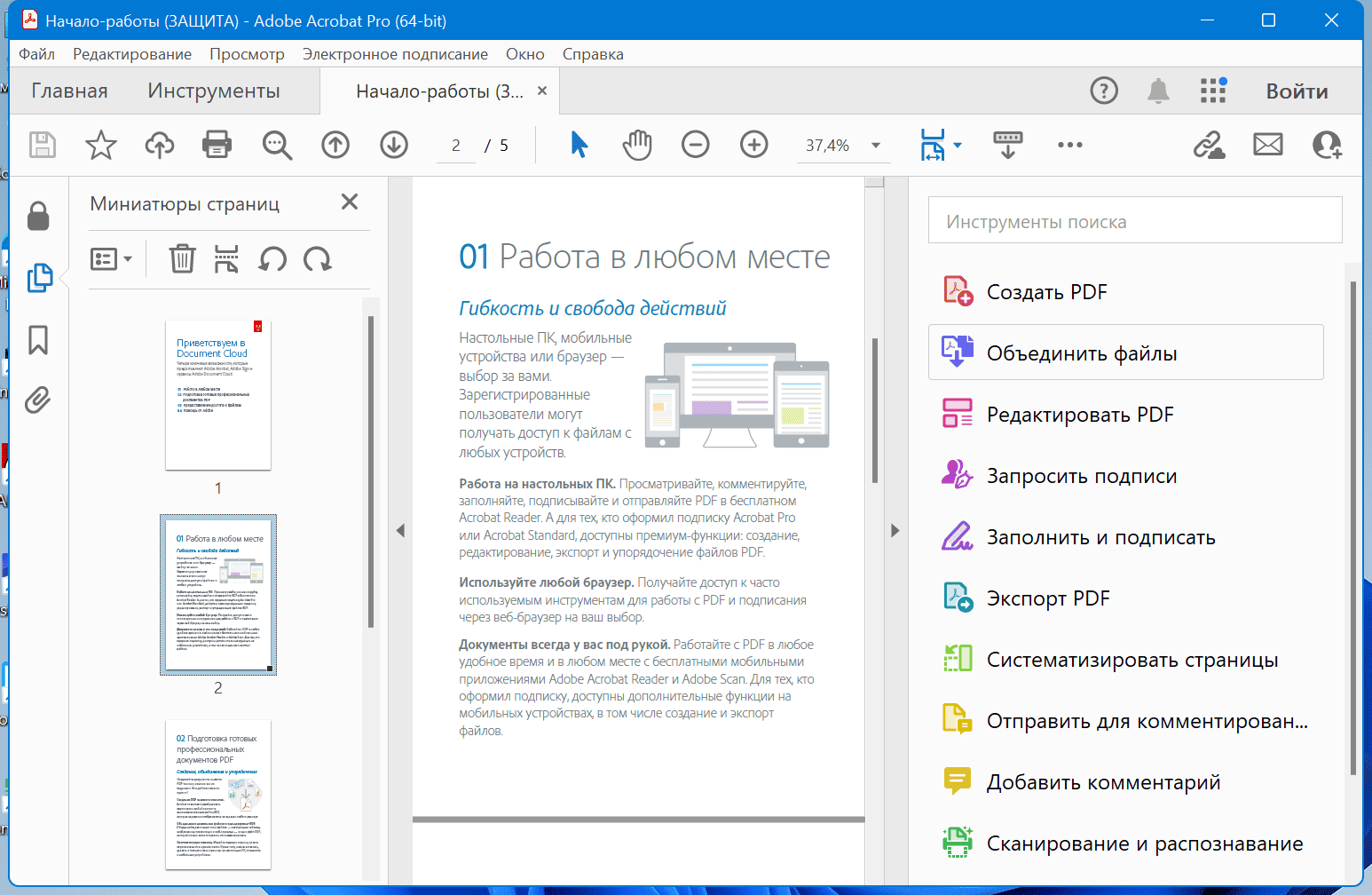
Task: Go to the previous page with the up arrow
Action: [335, 145]
